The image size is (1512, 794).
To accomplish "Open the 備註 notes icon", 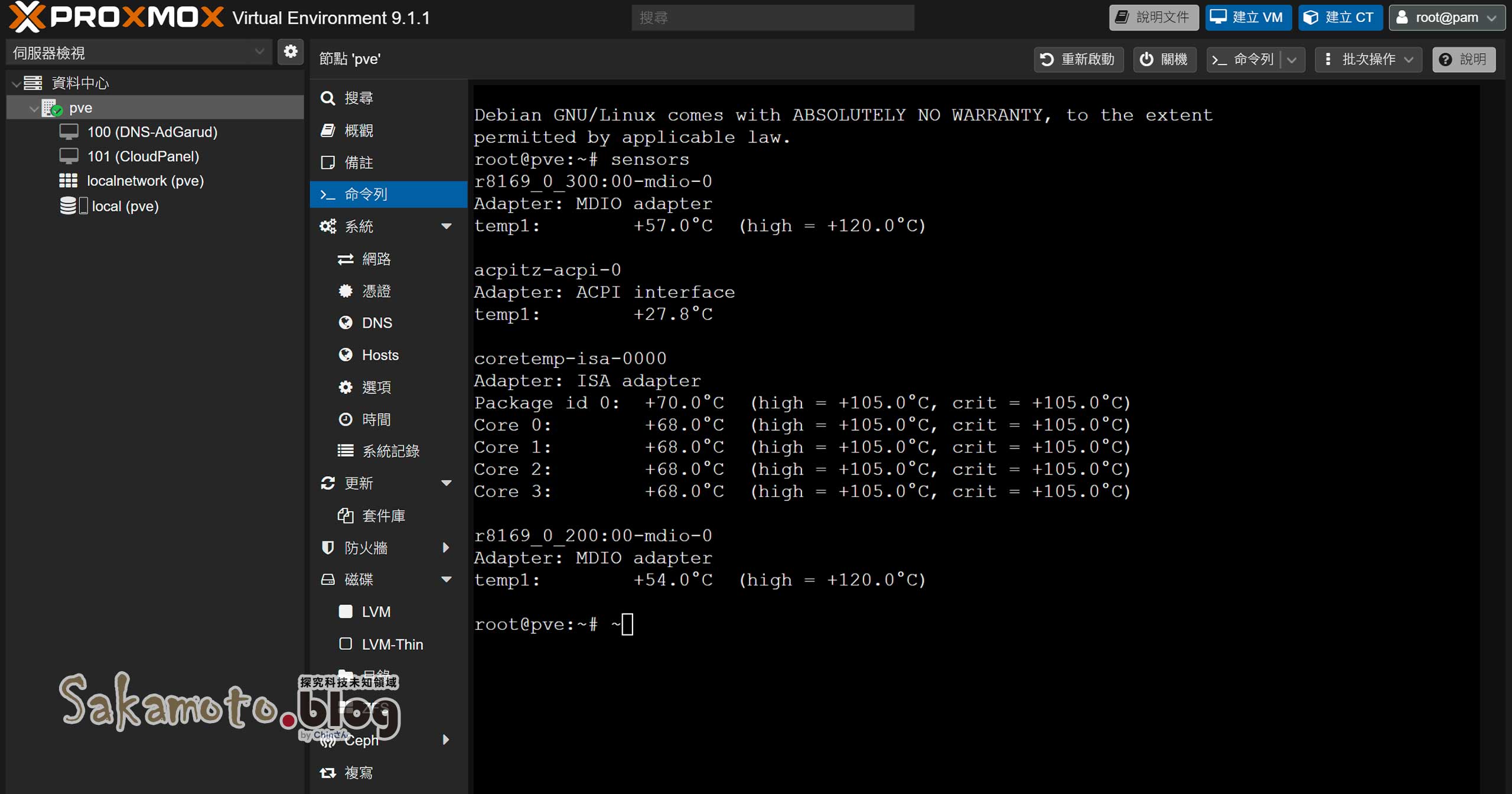I will [x=328, y=162].
